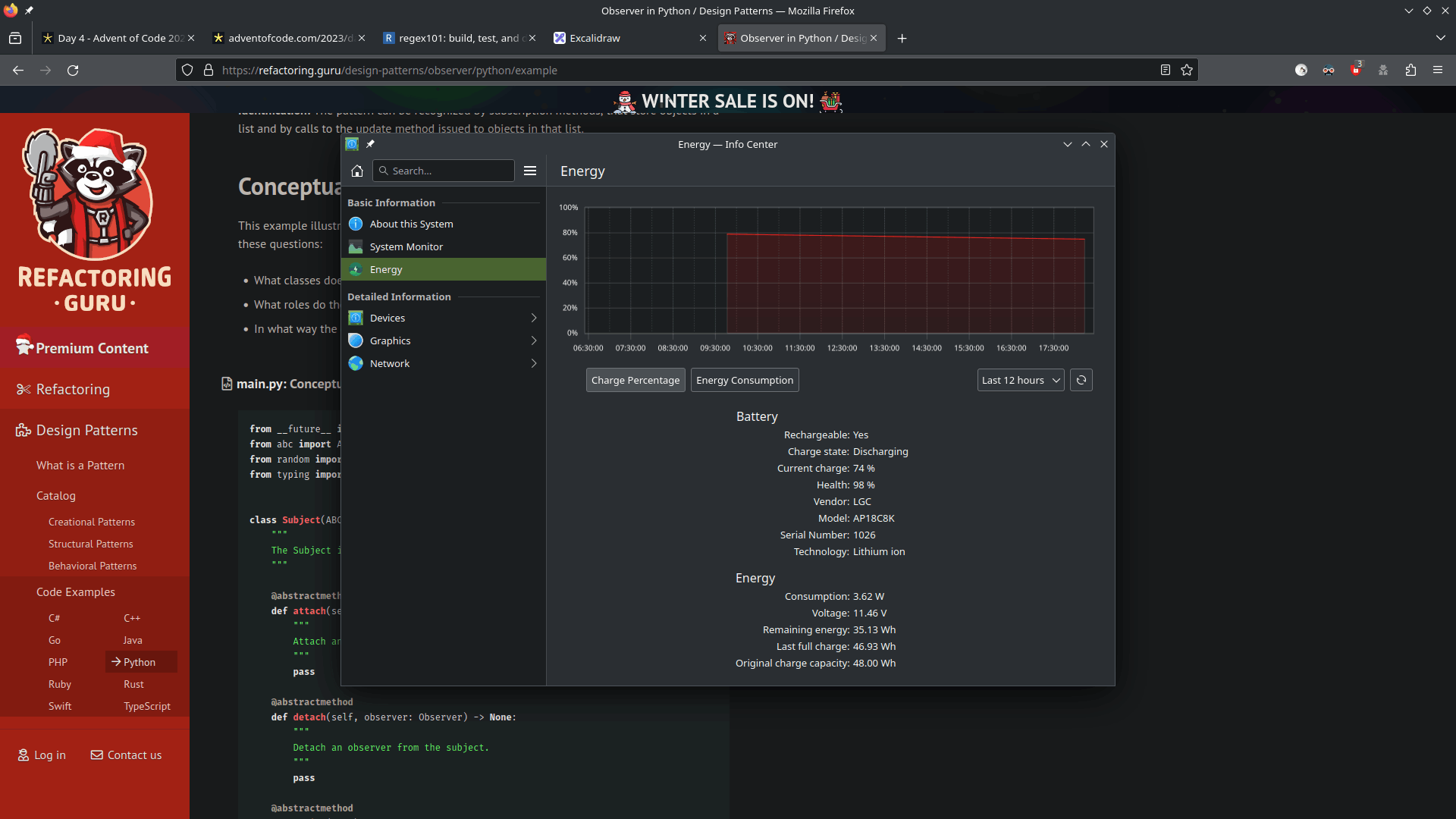Expand the Devices category
Image resolution: width=1456 pixels, height=819 pixels.
click(x=444, y=318)
